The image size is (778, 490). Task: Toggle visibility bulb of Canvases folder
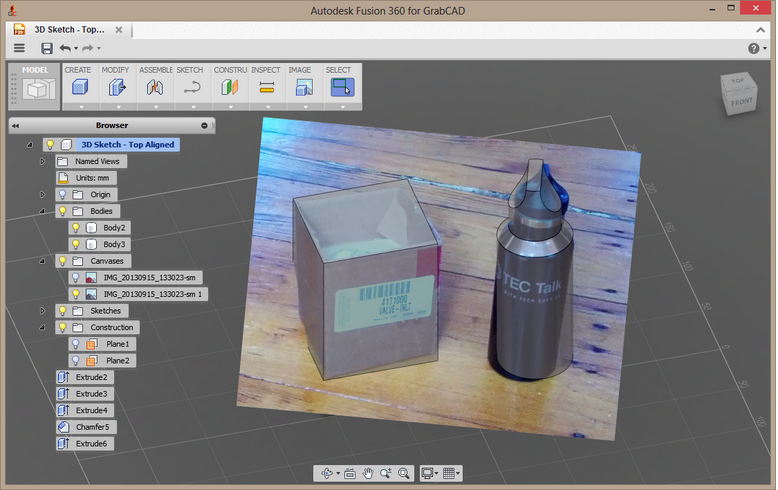63,261
